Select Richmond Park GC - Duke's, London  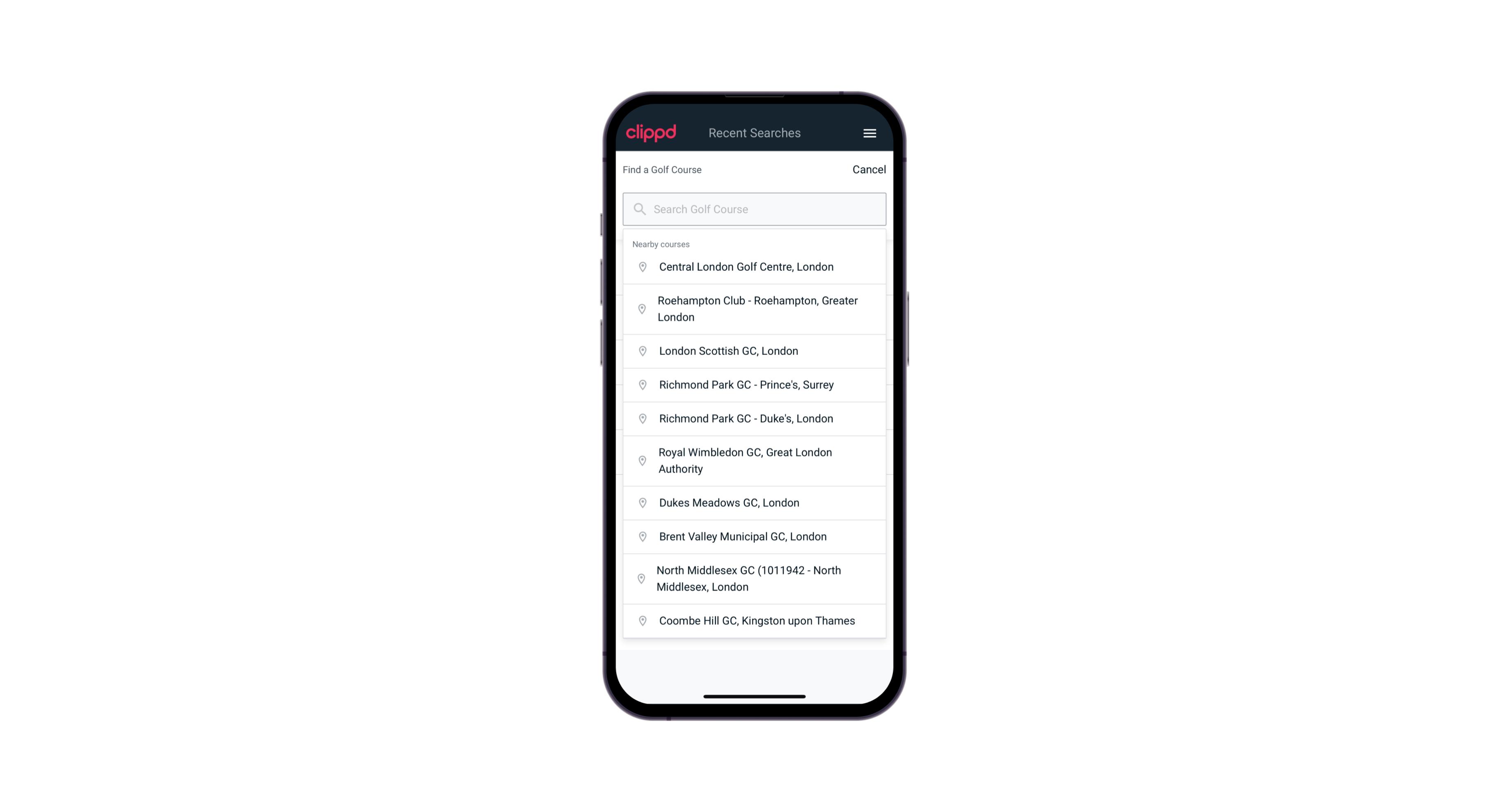pos(754,418)
